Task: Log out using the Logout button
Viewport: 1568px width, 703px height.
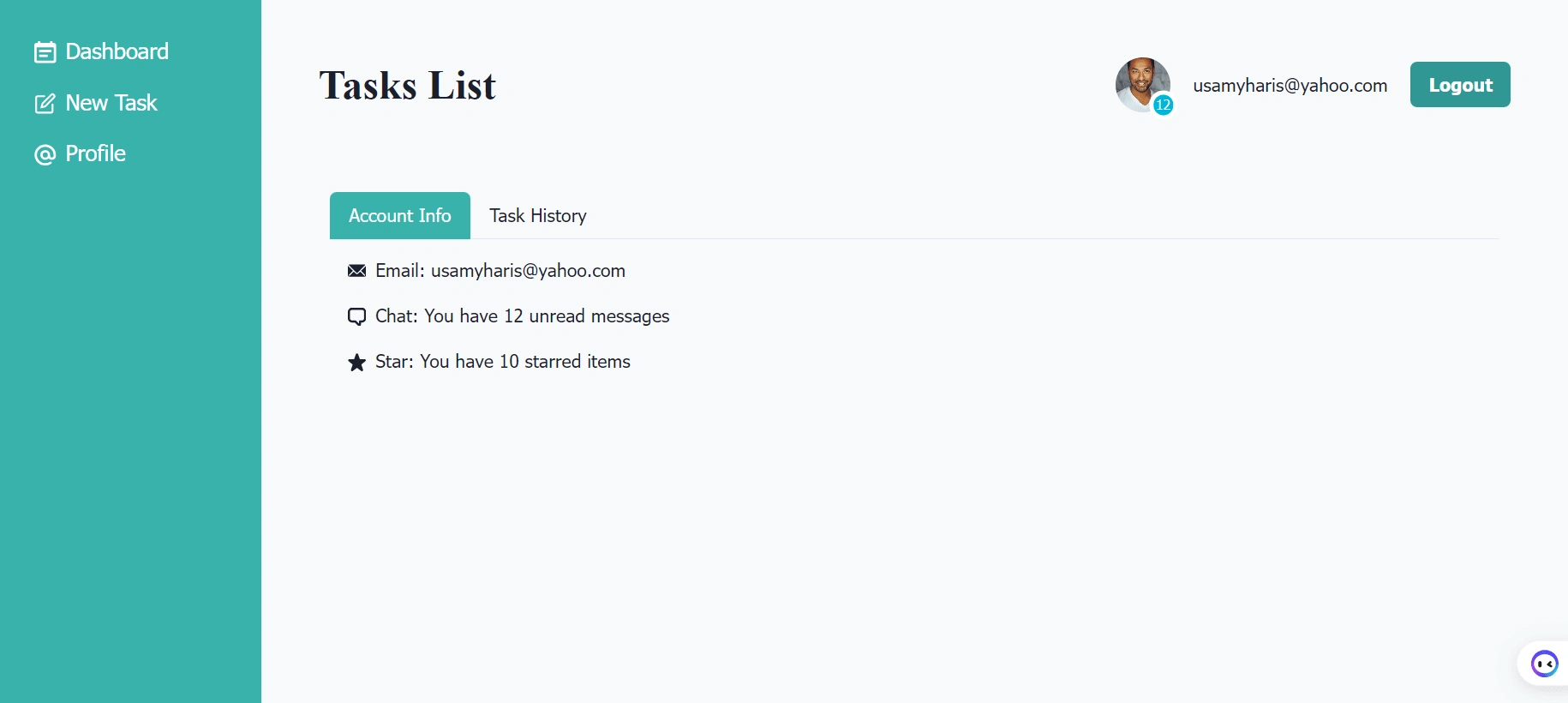Action: [x=1460, y=85]
